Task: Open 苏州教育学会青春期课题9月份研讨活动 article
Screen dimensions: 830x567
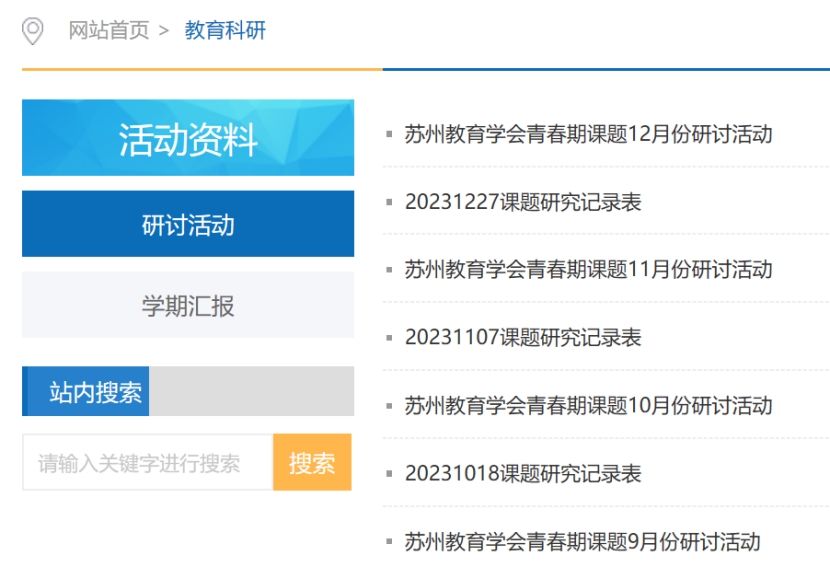Action: pos(583,542)
